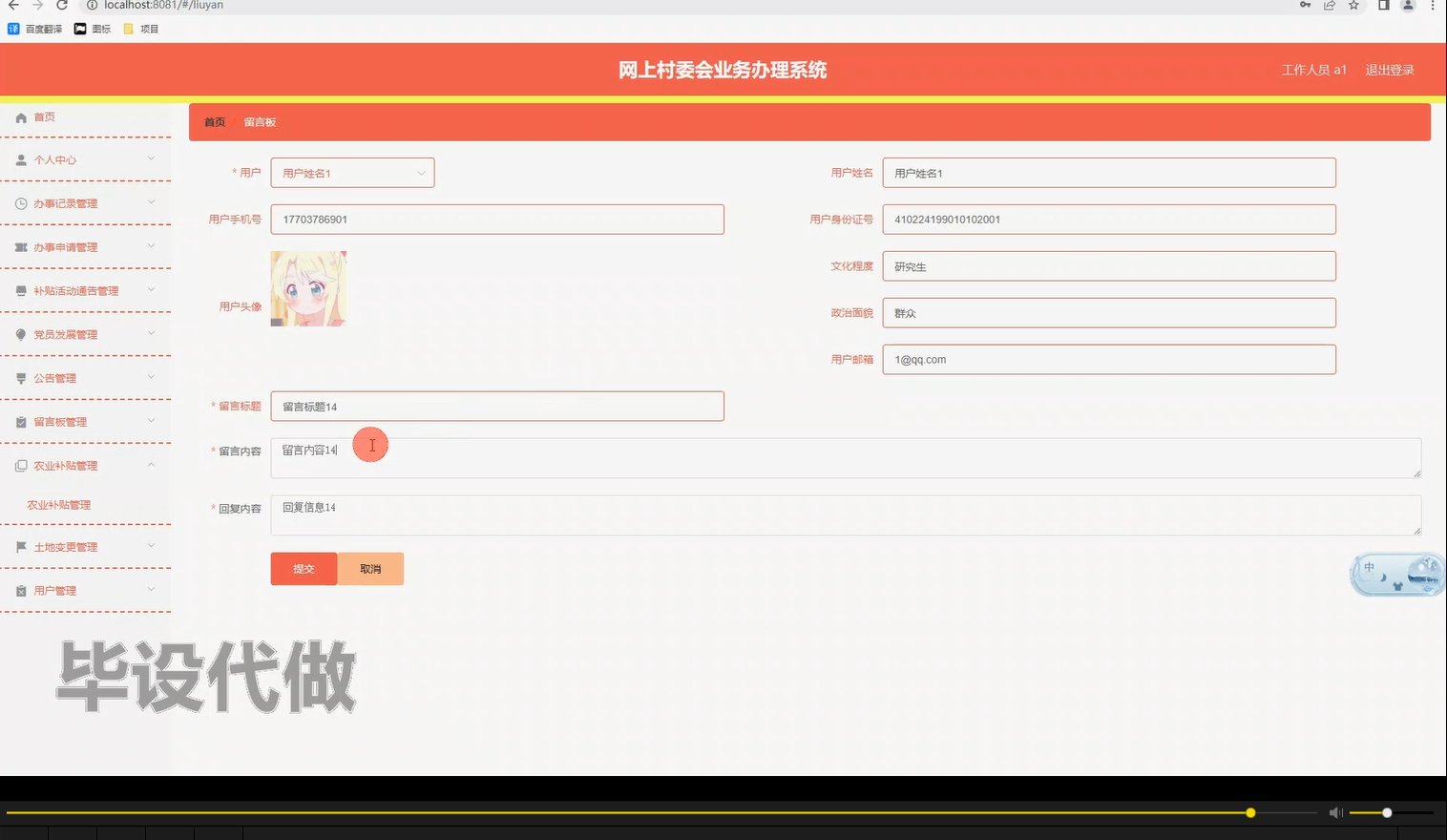Select 留言板 in the breadcrumb
This screenshot has width=1447, height=840.
[x=261, y=121]
